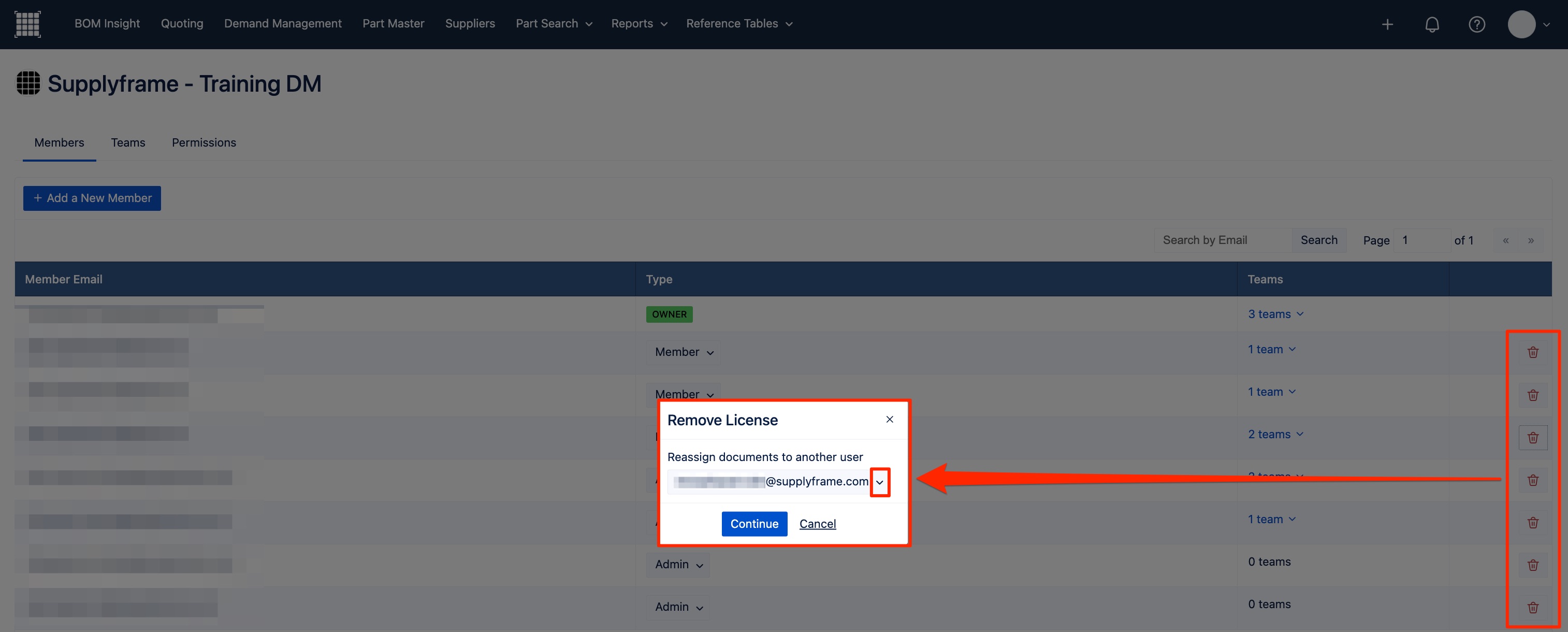Go to next page arrows
This screenshot has width=1568, height=632.
(1530, 240)
